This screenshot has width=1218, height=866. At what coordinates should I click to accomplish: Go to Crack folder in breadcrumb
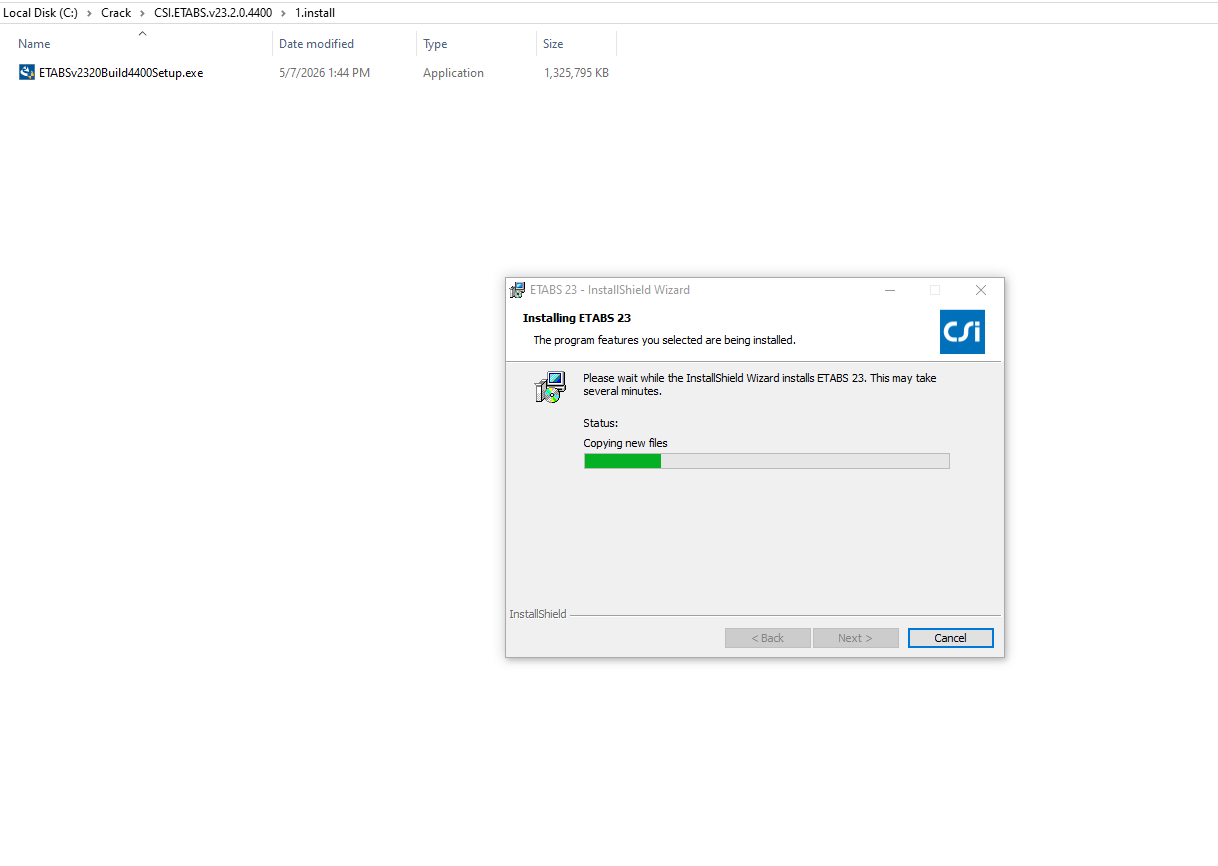116,13
